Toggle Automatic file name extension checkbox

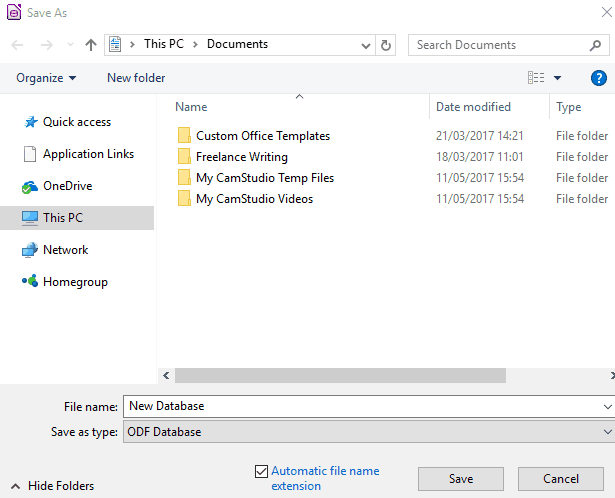261,471
